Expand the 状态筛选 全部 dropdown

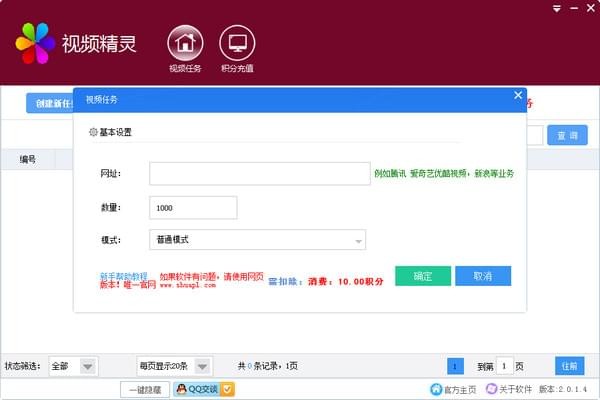coord(73,366)
